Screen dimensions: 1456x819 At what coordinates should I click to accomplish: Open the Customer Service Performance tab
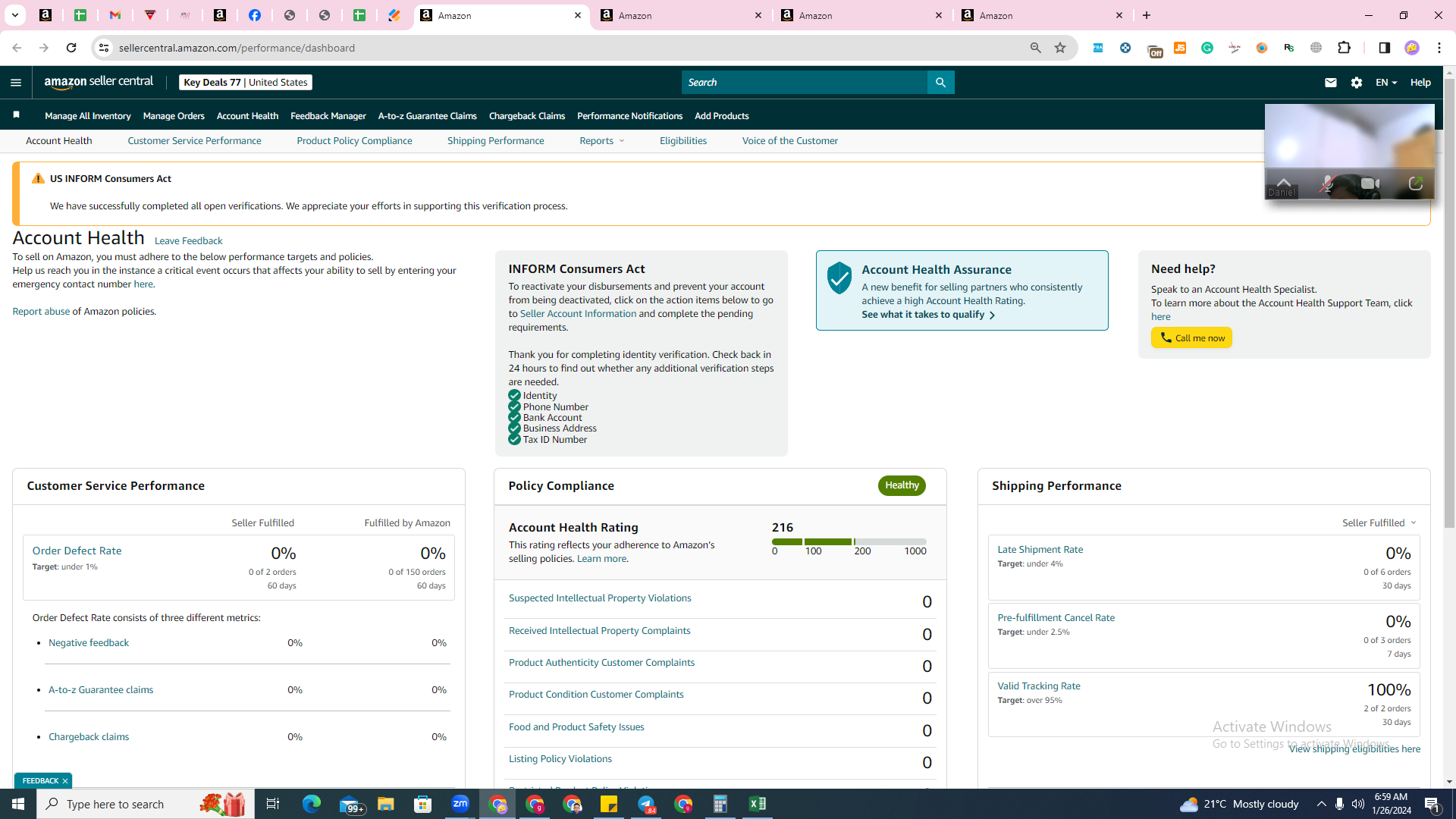[194, 141]
